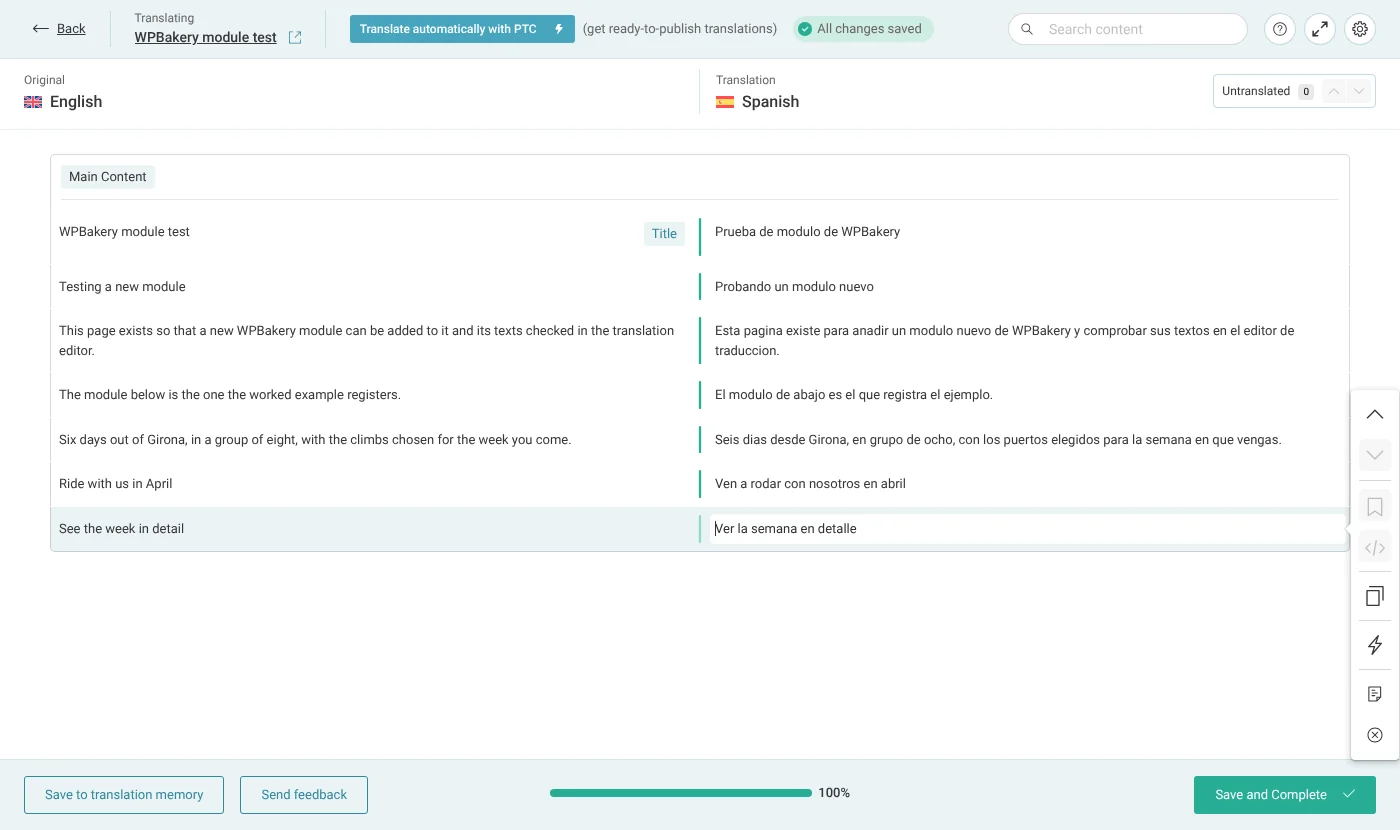Screen dimensions: 1400x830
Task: Click the 100% translation progress bar
Action: coord(681,793)
